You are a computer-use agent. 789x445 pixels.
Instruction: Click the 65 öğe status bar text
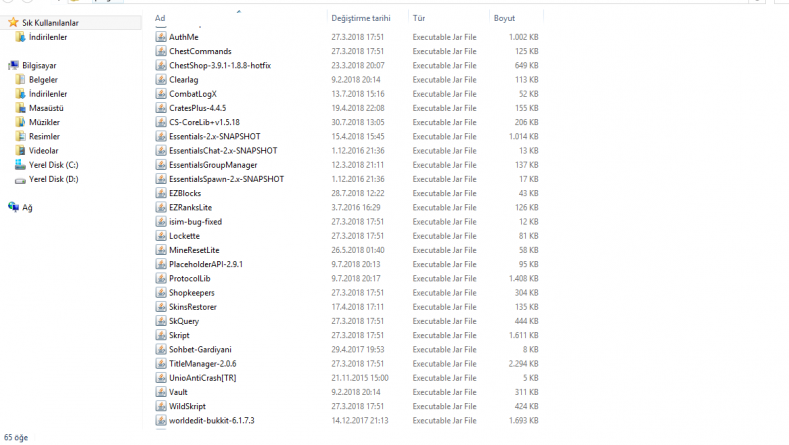point(16,437)
